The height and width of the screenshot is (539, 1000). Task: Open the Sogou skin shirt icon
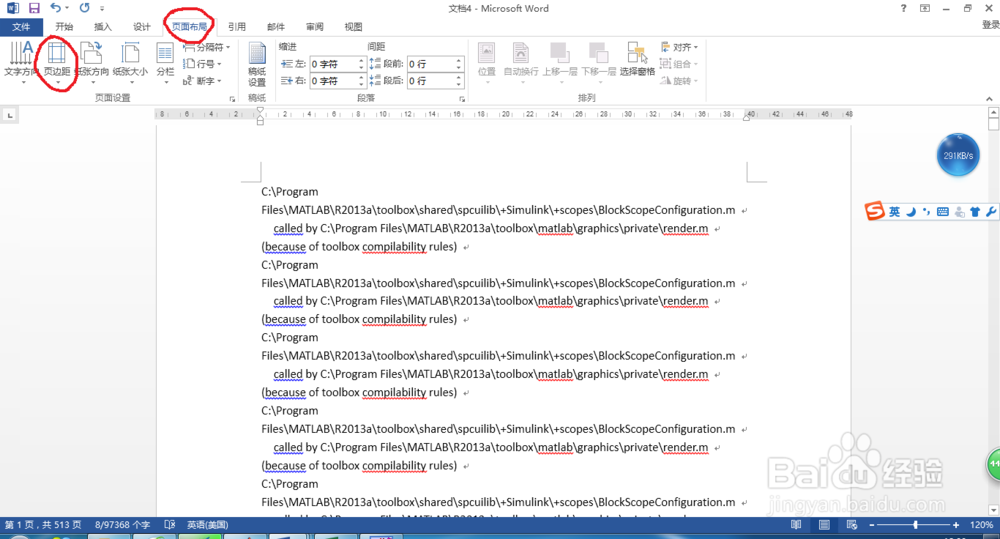(975, 212)
